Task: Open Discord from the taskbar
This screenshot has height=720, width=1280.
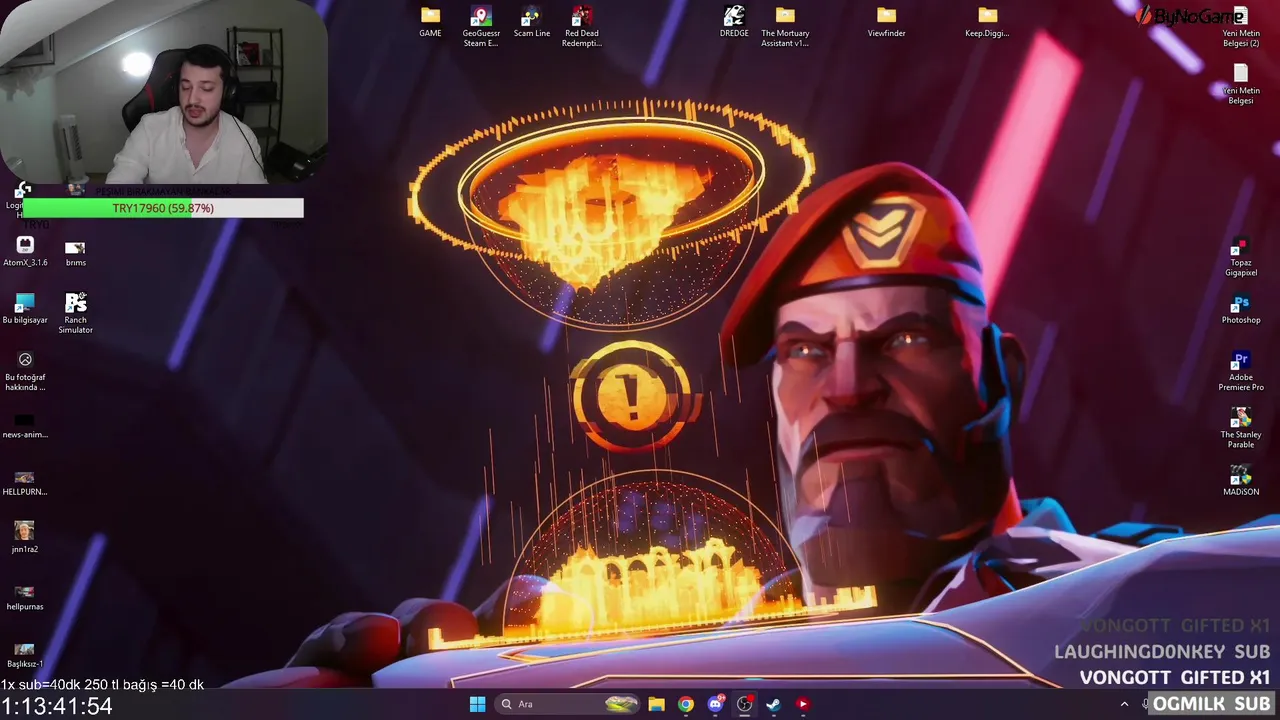Action: 715,704
